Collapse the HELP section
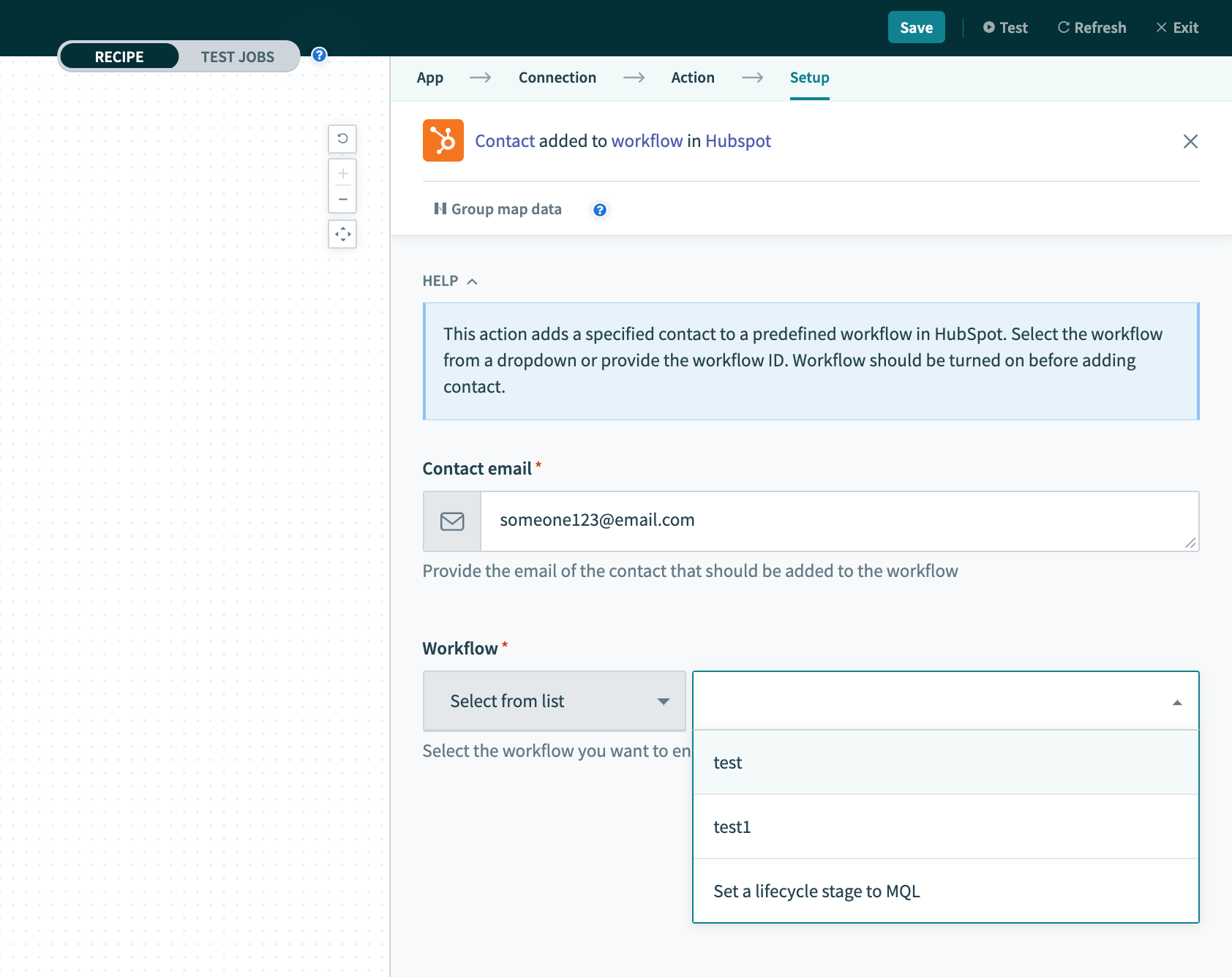This screenshot has width=1232, height=977. point(472,281)
